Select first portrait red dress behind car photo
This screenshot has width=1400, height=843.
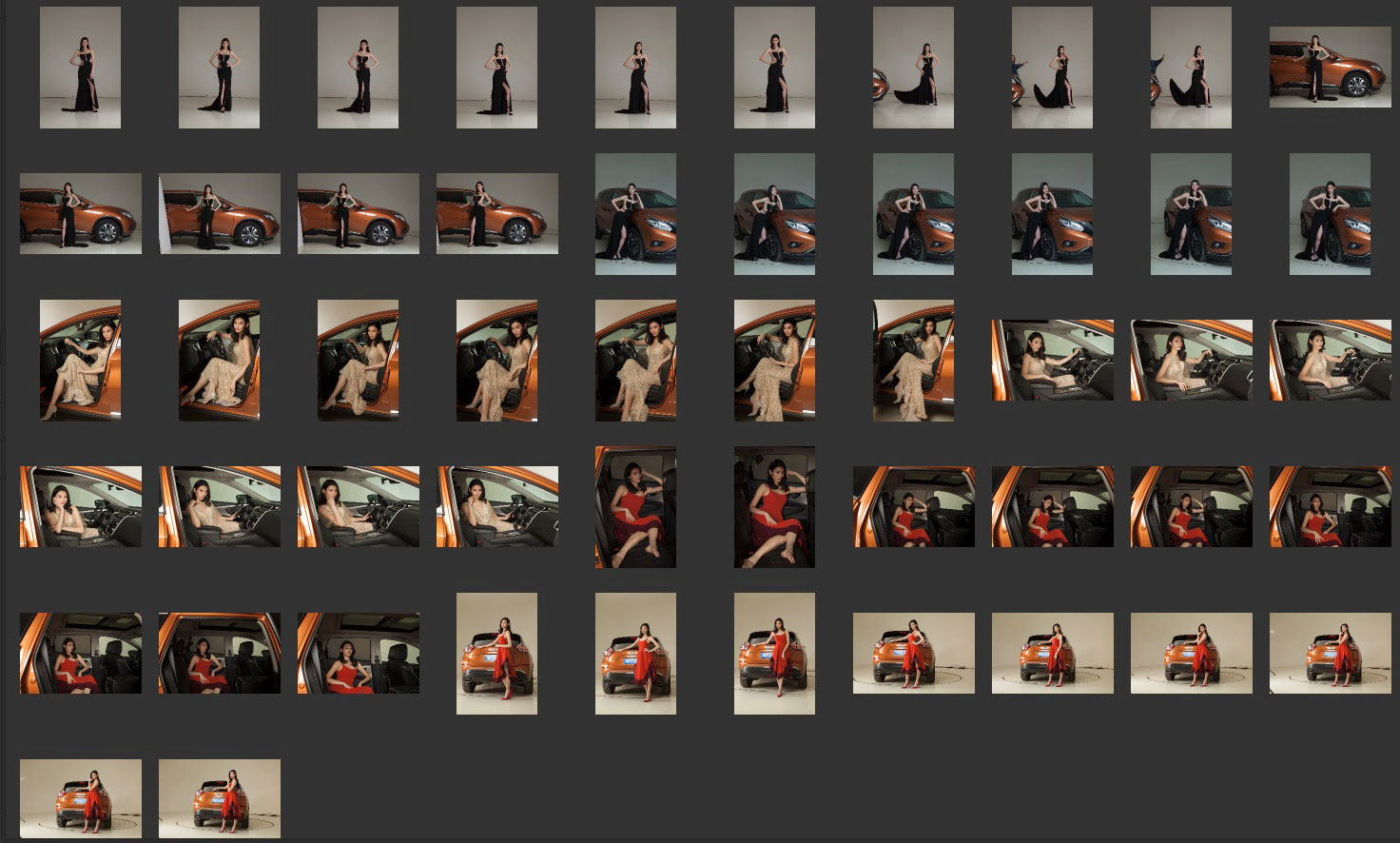pyautogui.click(x=496, y=654)
